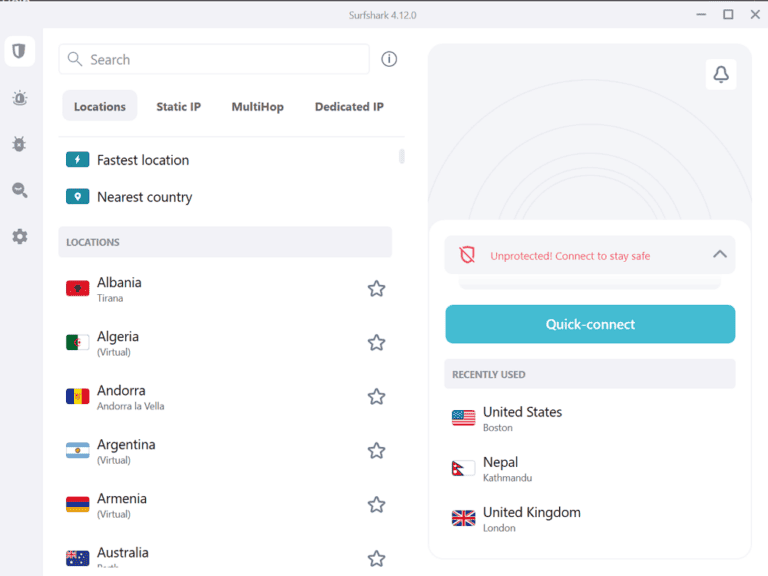Connect to recently used United Kingdom London
Screen dimensions: 768x576
tap(531, 518)
